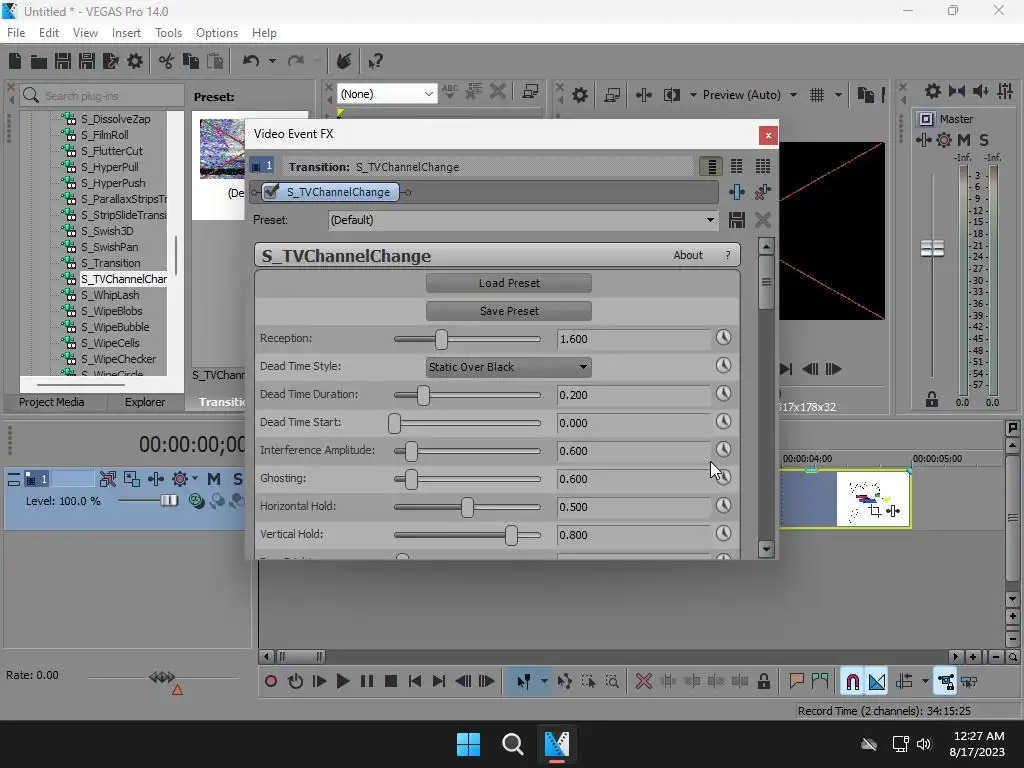Open Undo history dropdown arrow
The height and width of the screenshot is (768, 1024).
tap(272, 61)
